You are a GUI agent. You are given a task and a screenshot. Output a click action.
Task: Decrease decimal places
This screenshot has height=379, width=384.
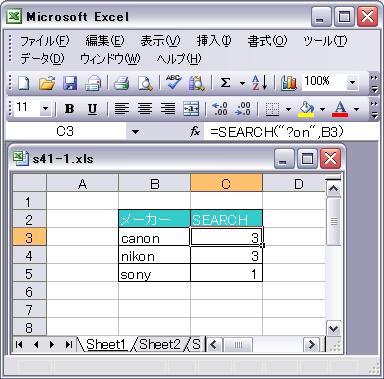(x=243, y=109)
